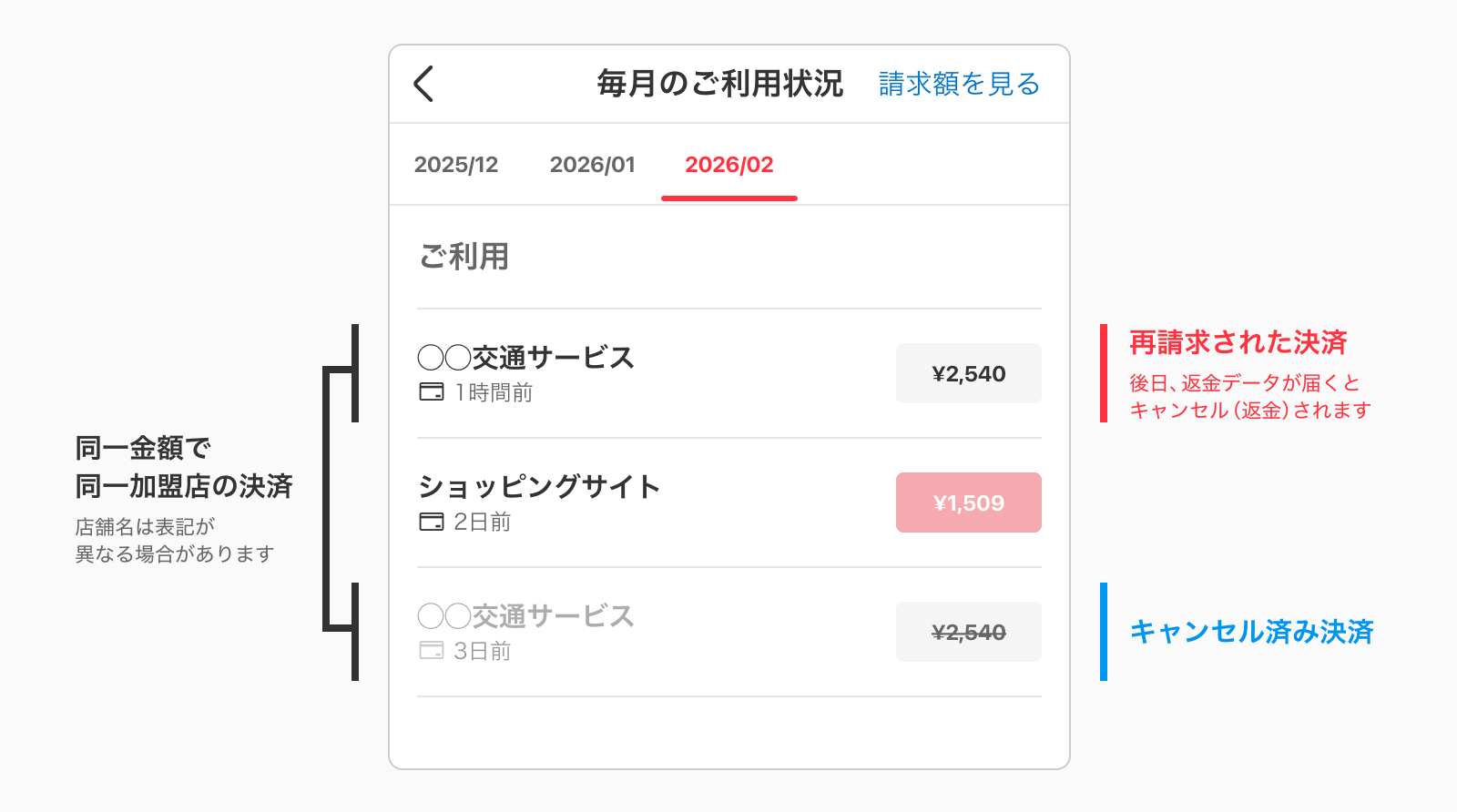
Task: Click greyed wallet icon beside 3日前
Action: (432, 651)
